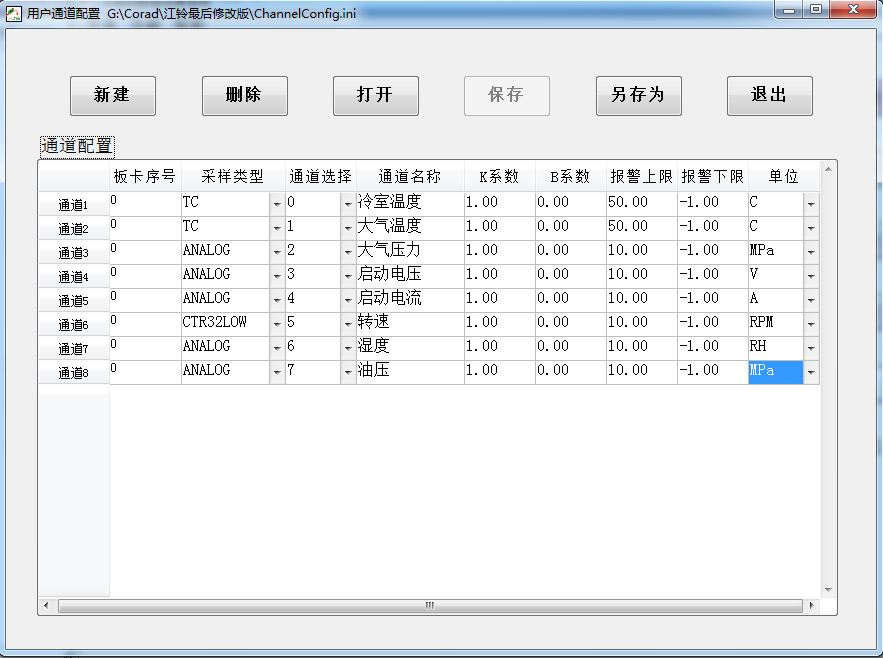Viewport: 883px width, 658px height.
Task: Select the 通道3 row header
Action: 74,252
